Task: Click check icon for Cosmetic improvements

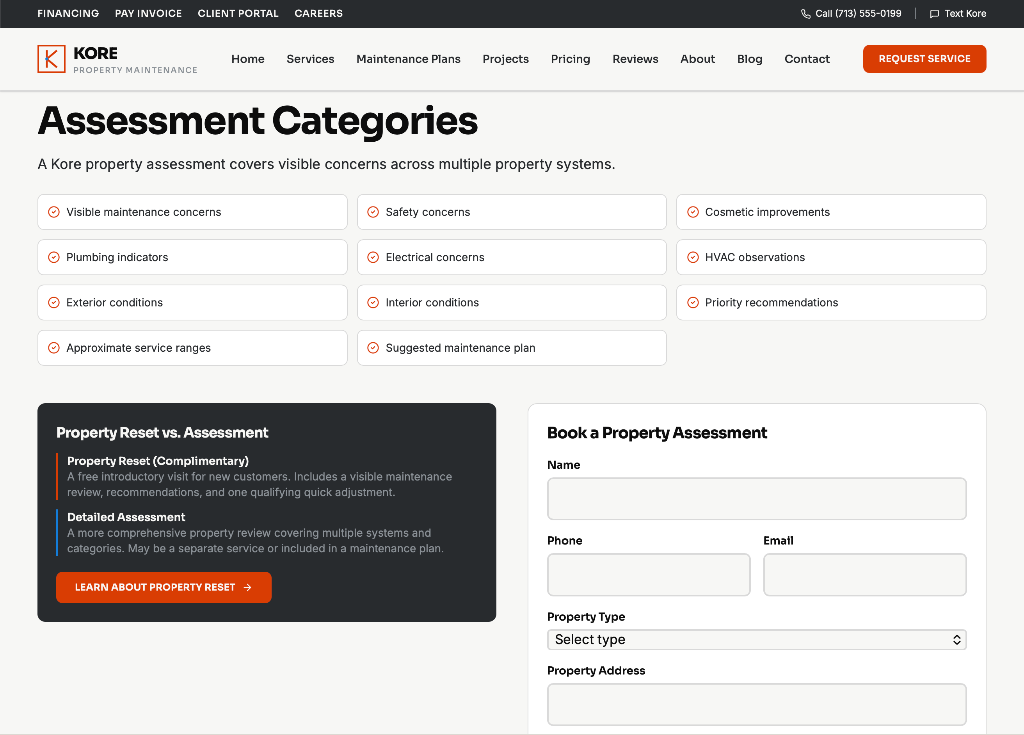Action: tap(693, 212)
